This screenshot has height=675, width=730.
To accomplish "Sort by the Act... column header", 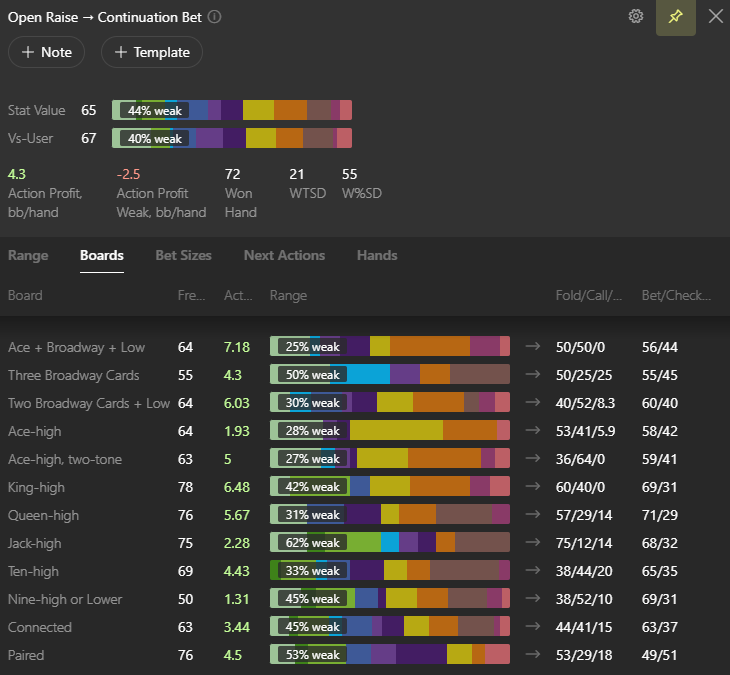I will 238,295.
